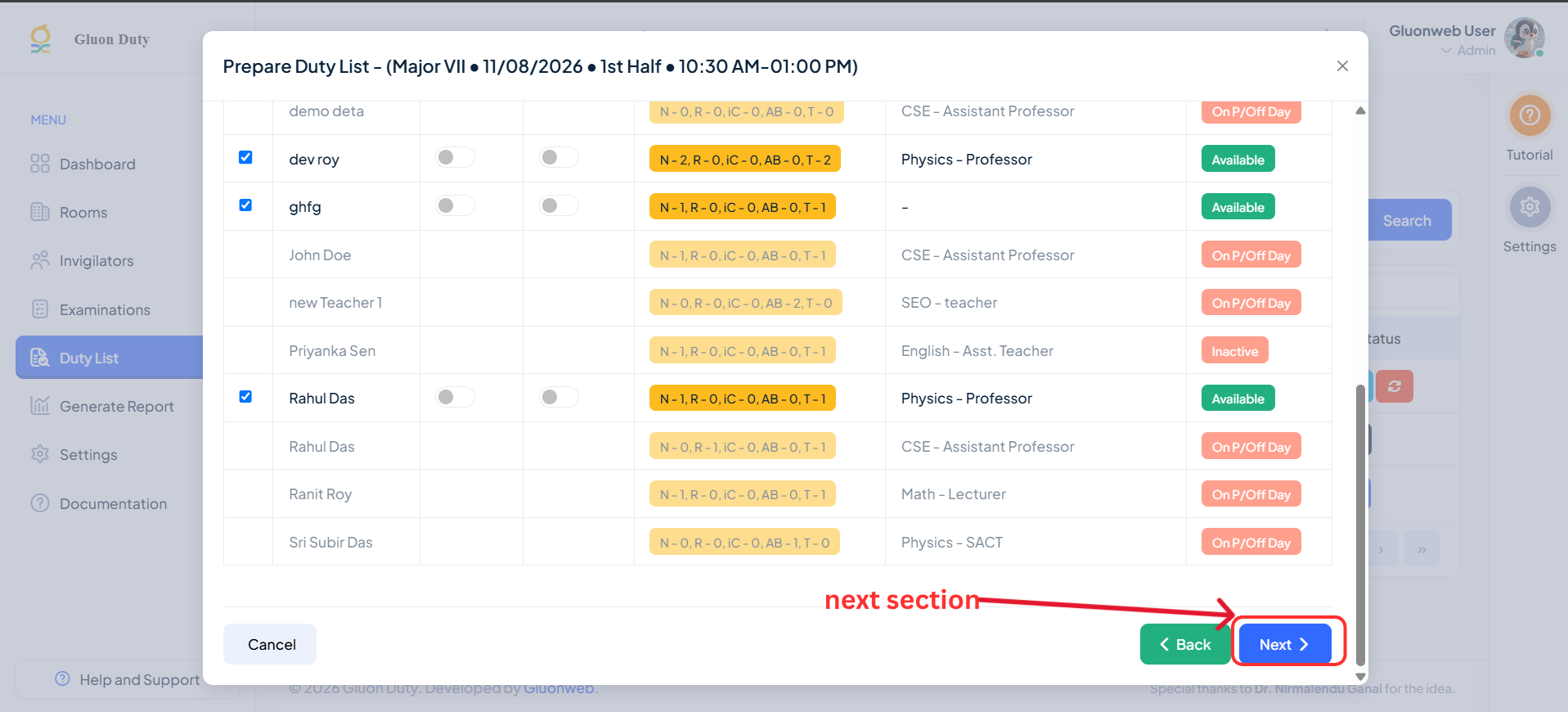1568x712 pixels.
Task: Click dev roy duty count badge
Action: click(x=745, y=160)
